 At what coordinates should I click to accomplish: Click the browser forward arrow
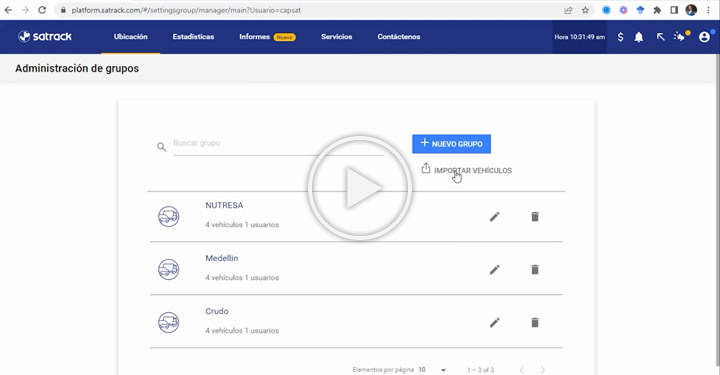click(25, 10)
